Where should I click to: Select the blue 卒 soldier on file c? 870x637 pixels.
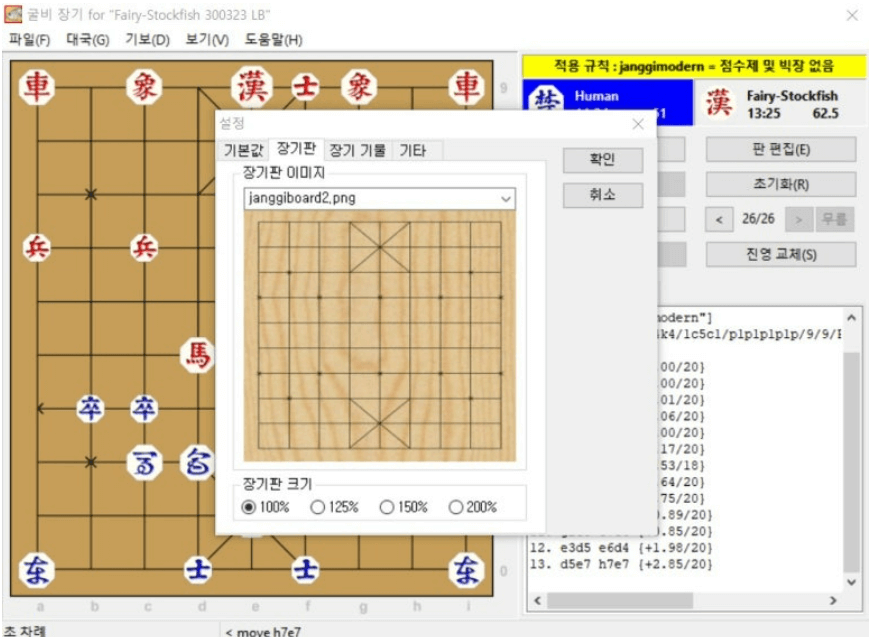tap(144, 409)
